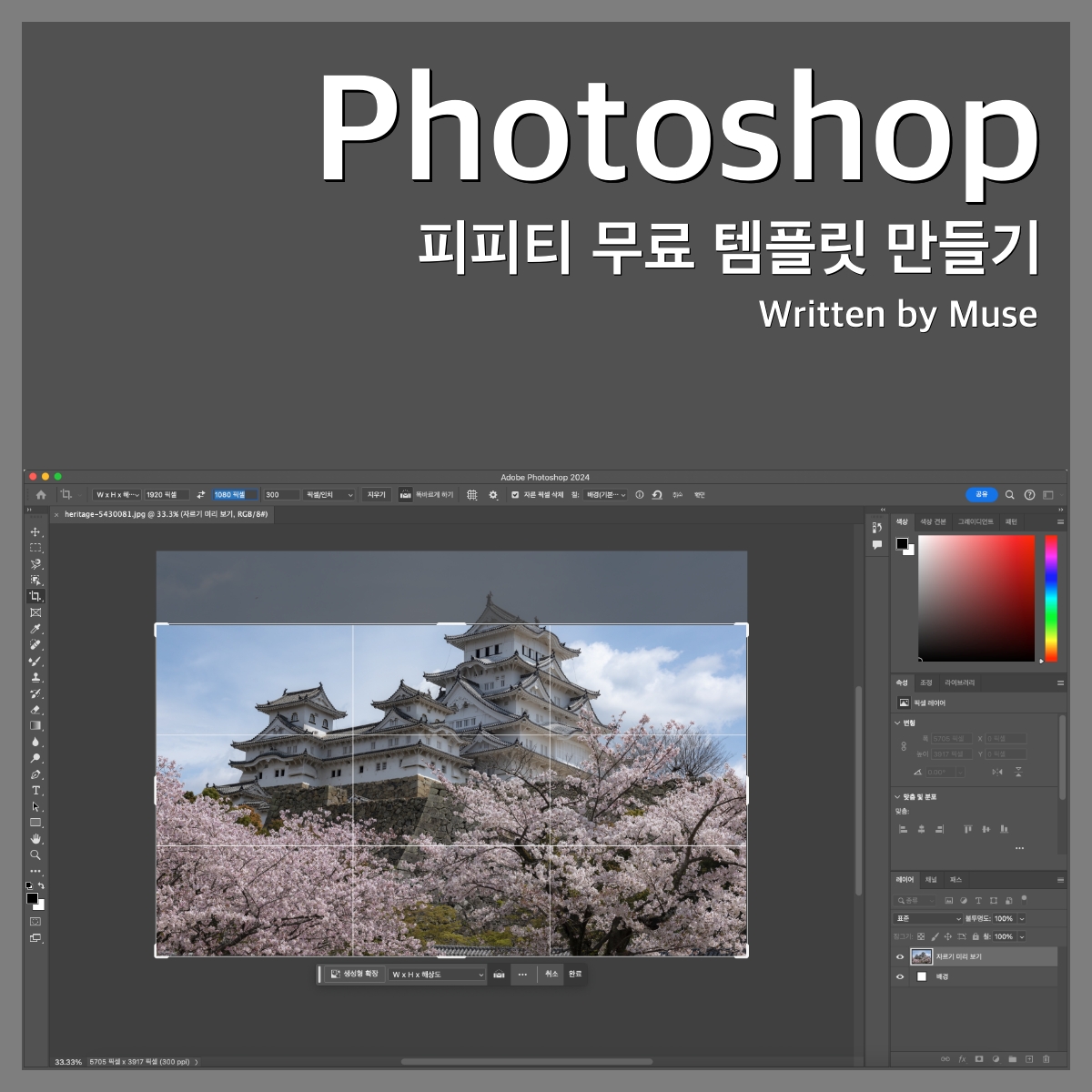The width and height of the screenshot is (1092, 1092).
Task: Select the Gradient tool
Action: tap(35, 726)
